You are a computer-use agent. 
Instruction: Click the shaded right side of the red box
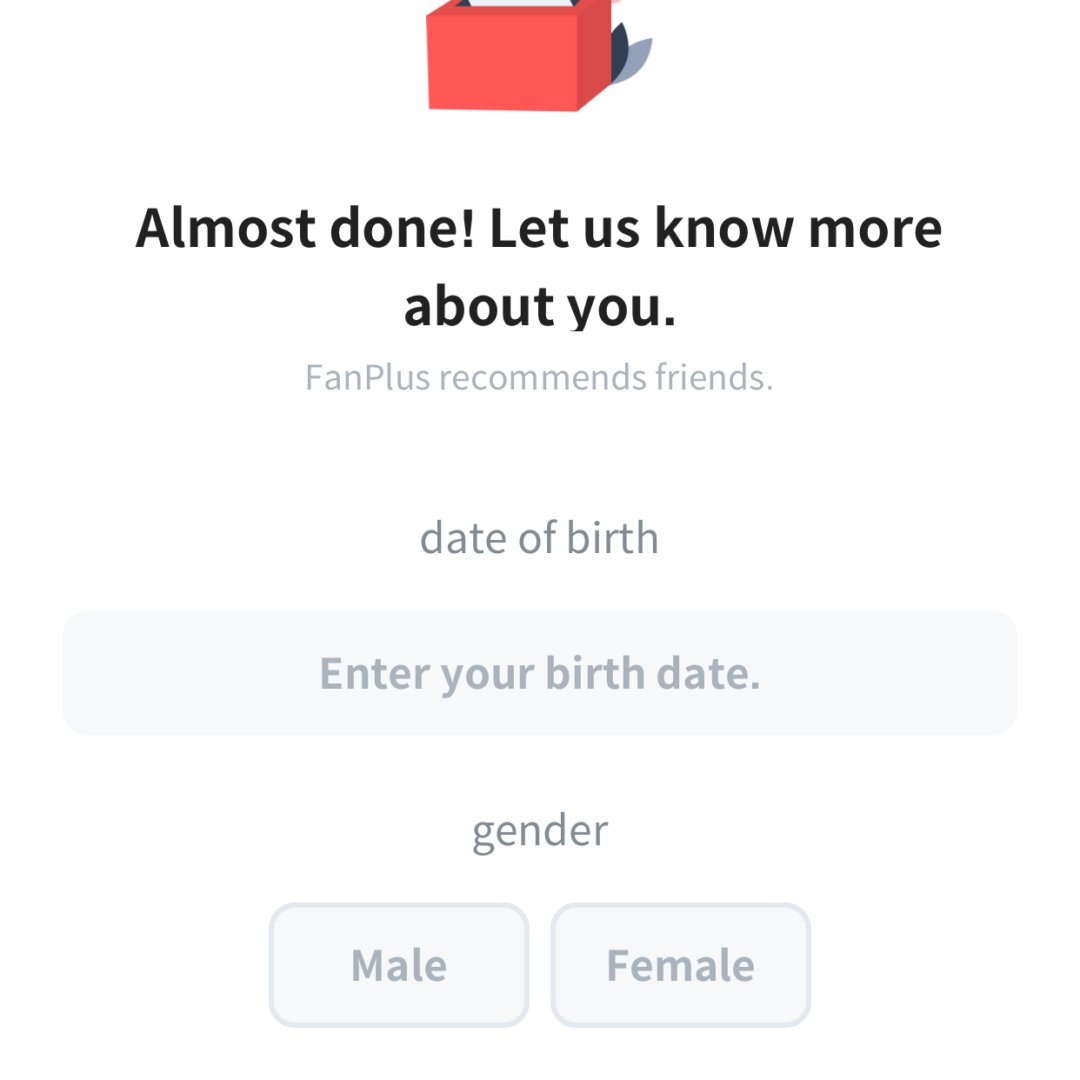[593, 55]
